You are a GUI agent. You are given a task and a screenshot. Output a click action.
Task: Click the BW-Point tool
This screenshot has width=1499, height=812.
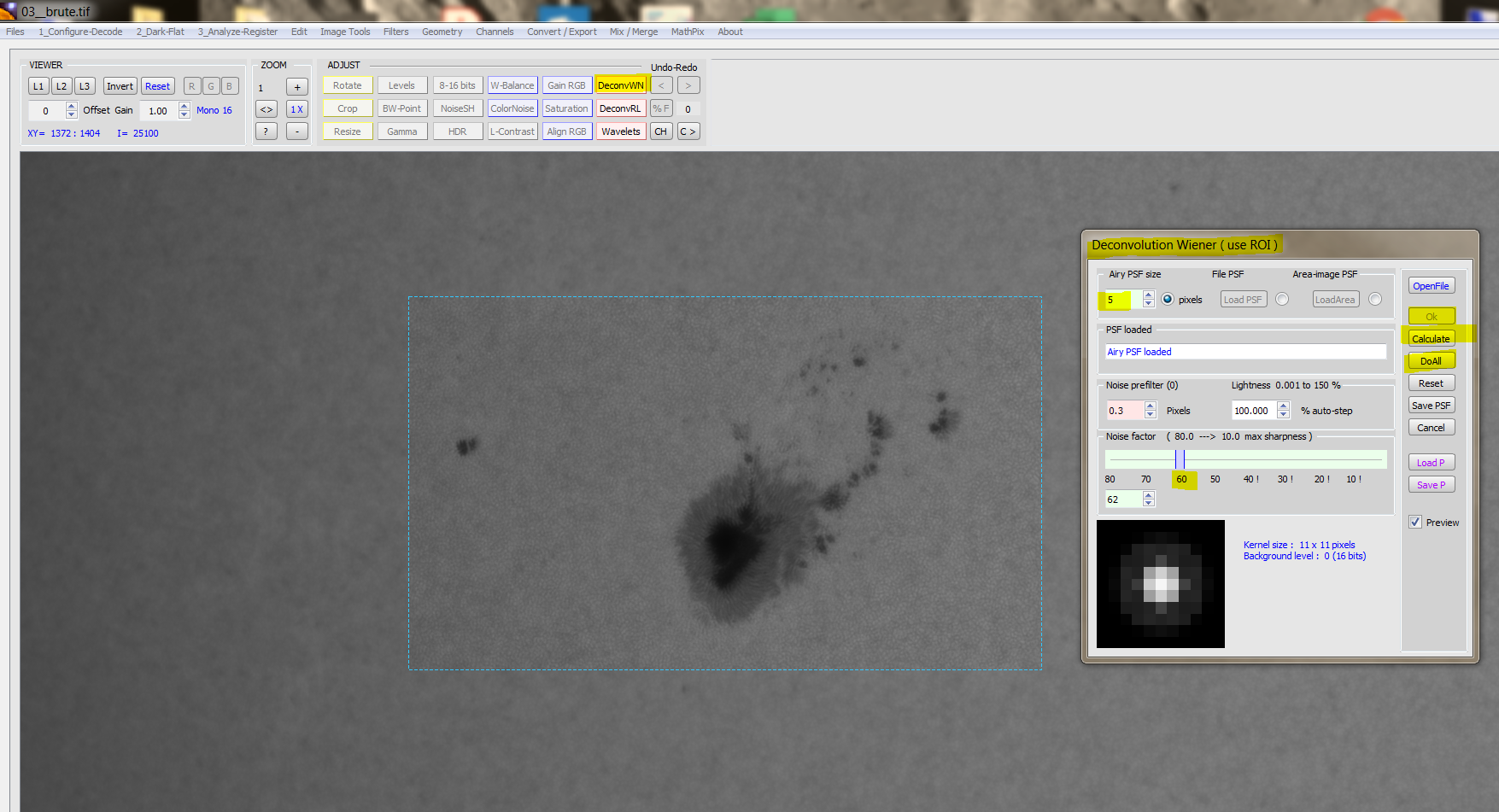pyautogui.click(x=402, y=108)
